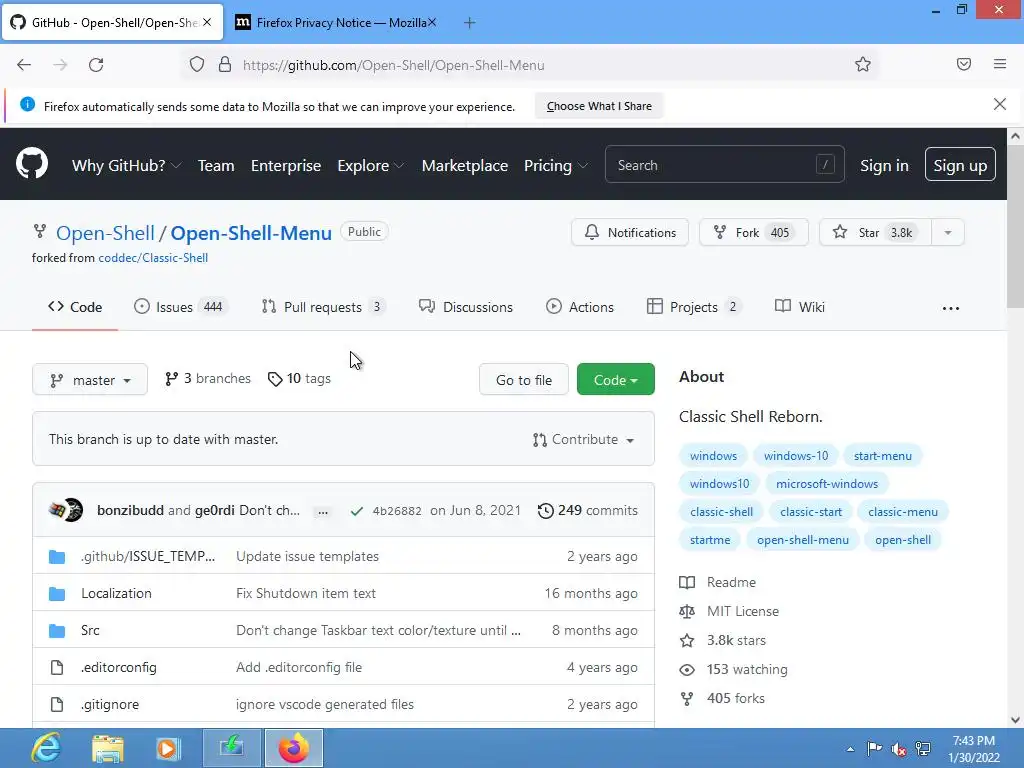
Task: Open the Open-Shell owner link
Action: (105, 233)
